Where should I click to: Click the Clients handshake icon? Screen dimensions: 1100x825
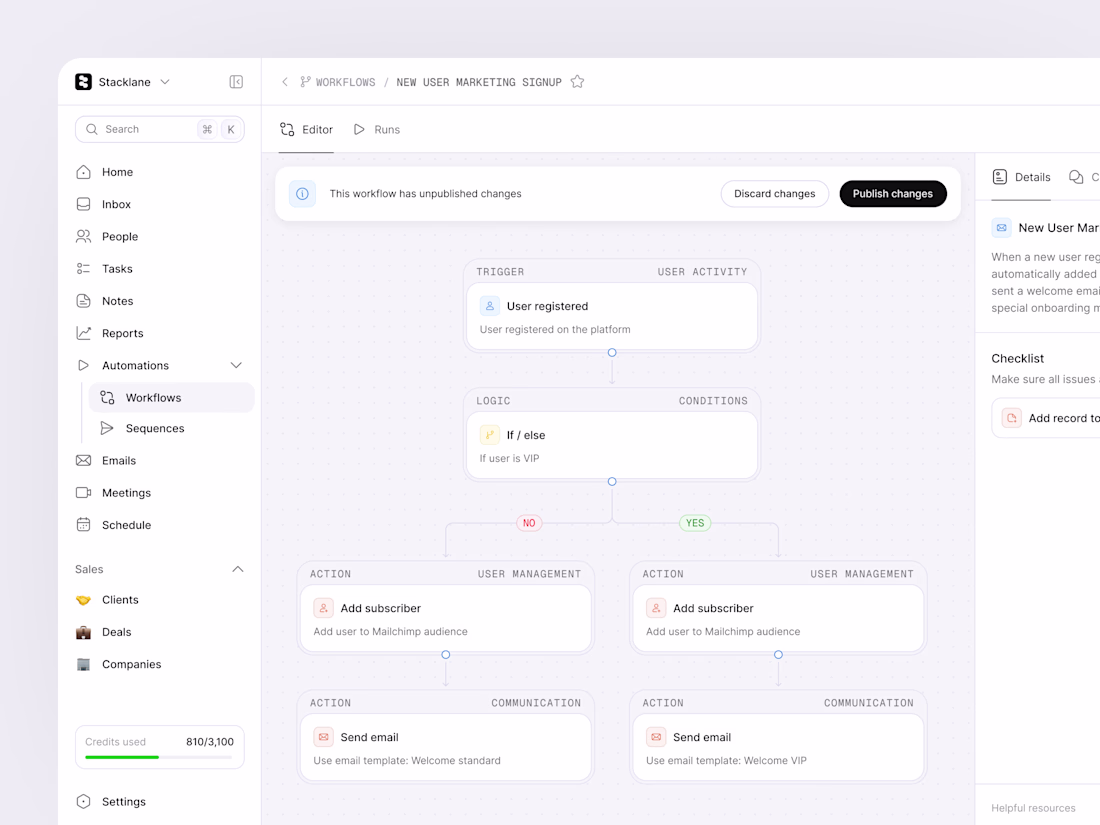pyautogui.click(x=83, y=600)
